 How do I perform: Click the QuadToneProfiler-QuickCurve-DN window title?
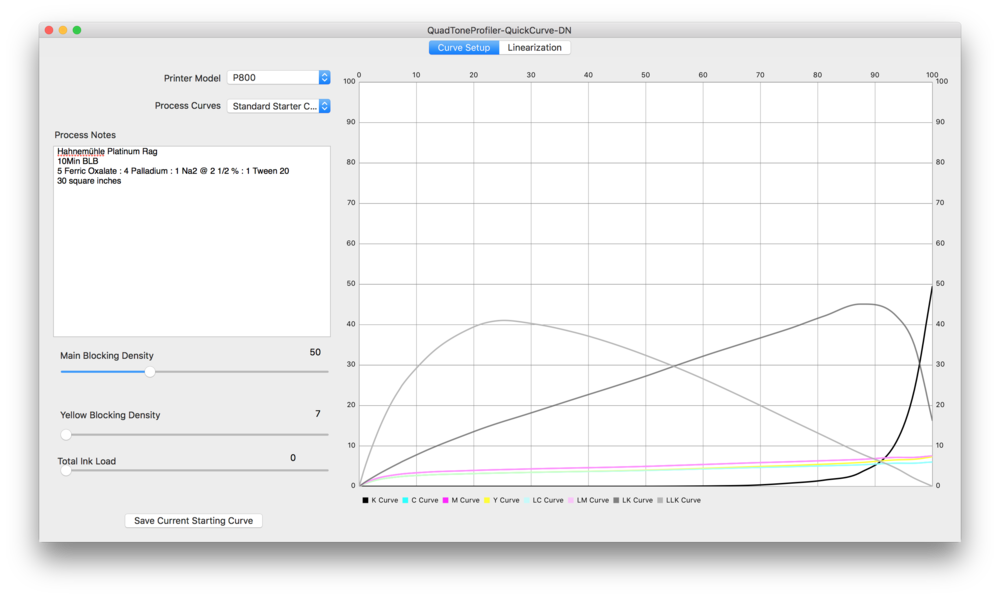click(x=499, y=30)
